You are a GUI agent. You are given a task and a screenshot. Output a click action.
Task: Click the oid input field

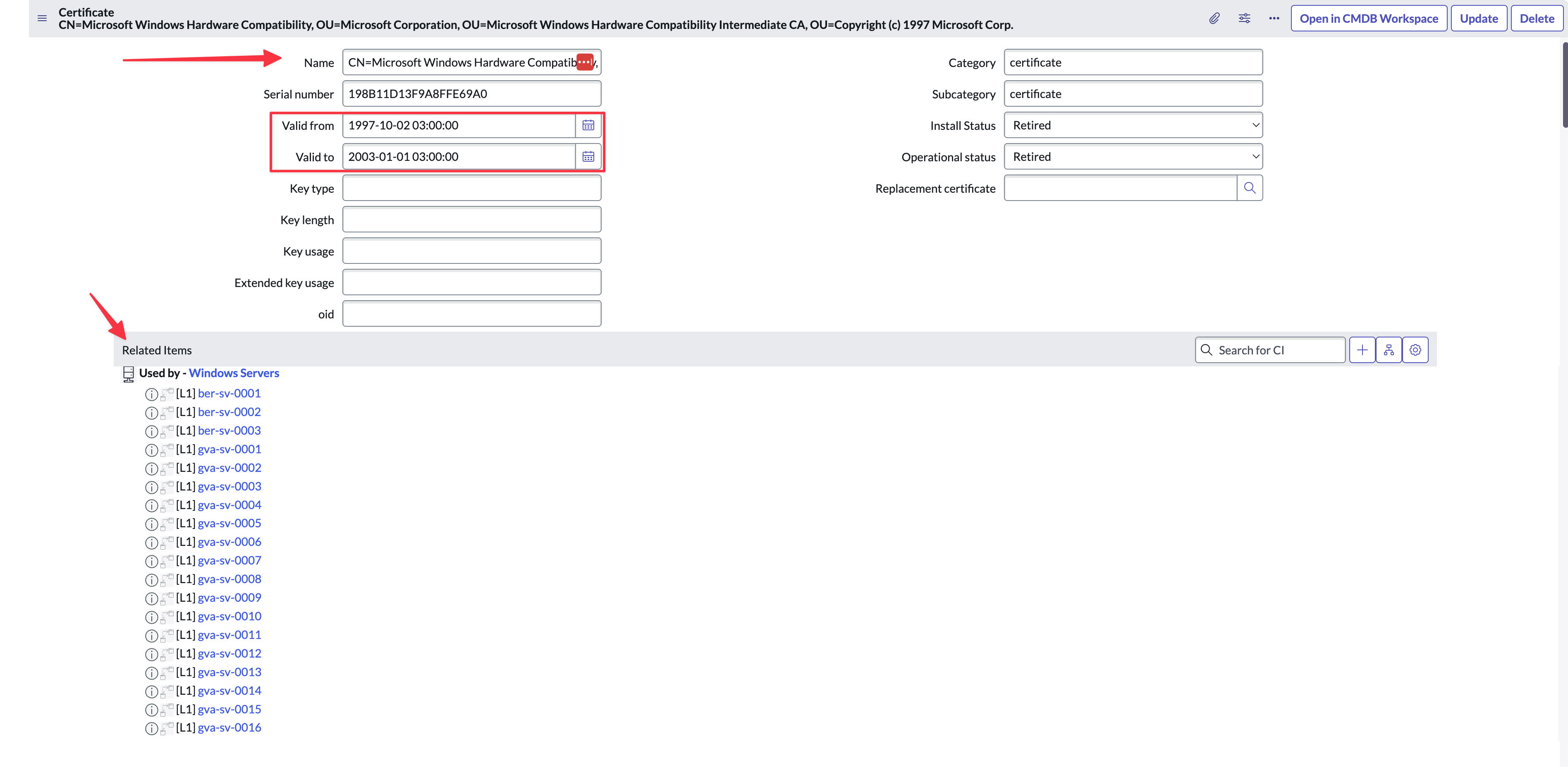click(x=472, y=314)
